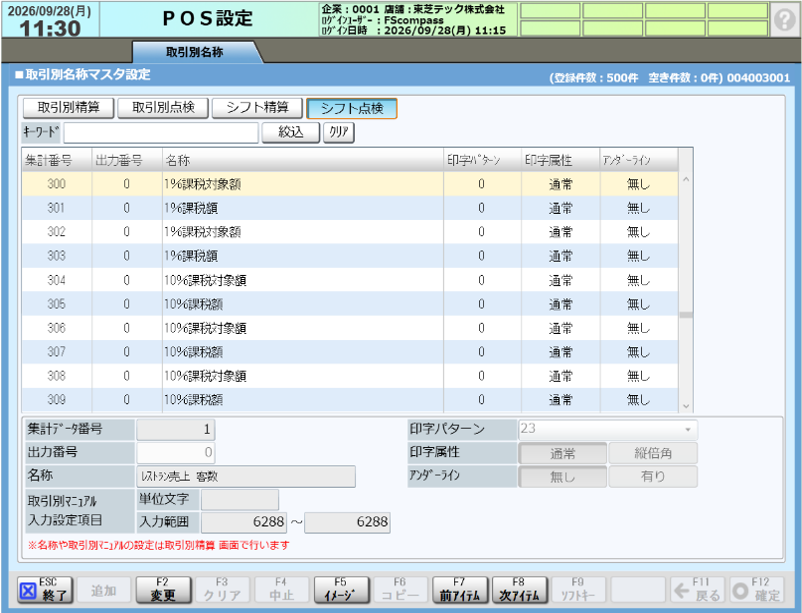Click the 絞込 filter button
This screenshot has height=613, width=802.
coord(291,133)
